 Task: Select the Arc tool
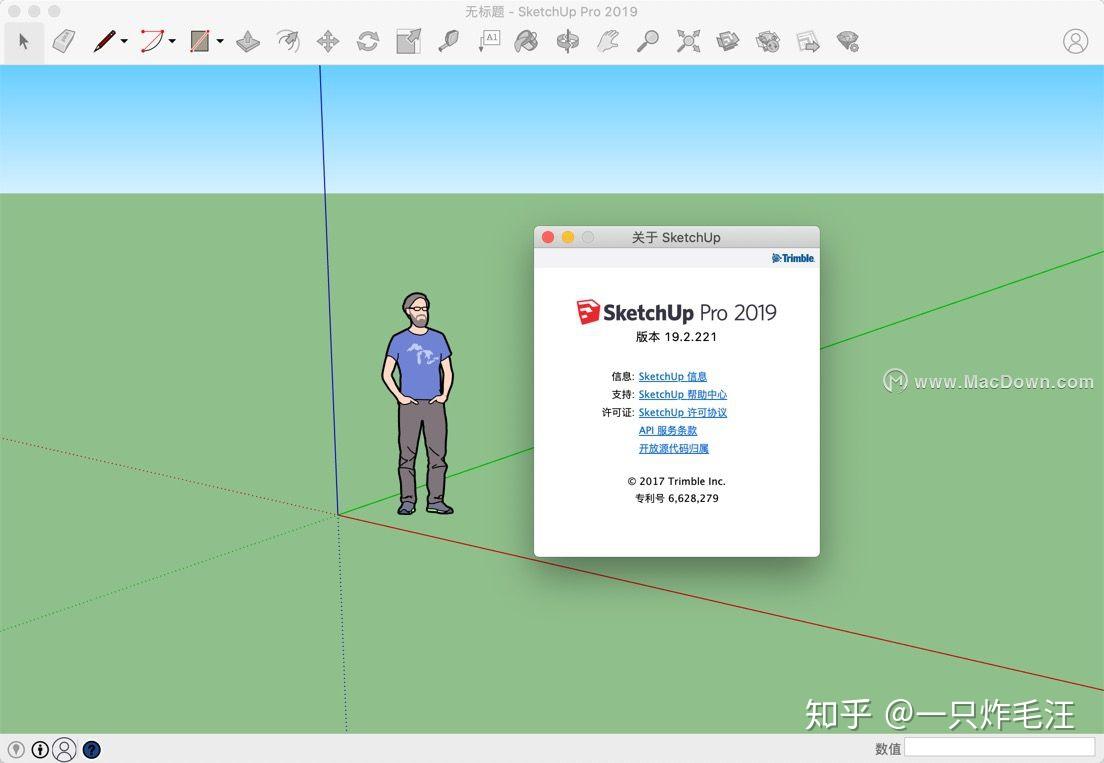(x=152, y=41)
